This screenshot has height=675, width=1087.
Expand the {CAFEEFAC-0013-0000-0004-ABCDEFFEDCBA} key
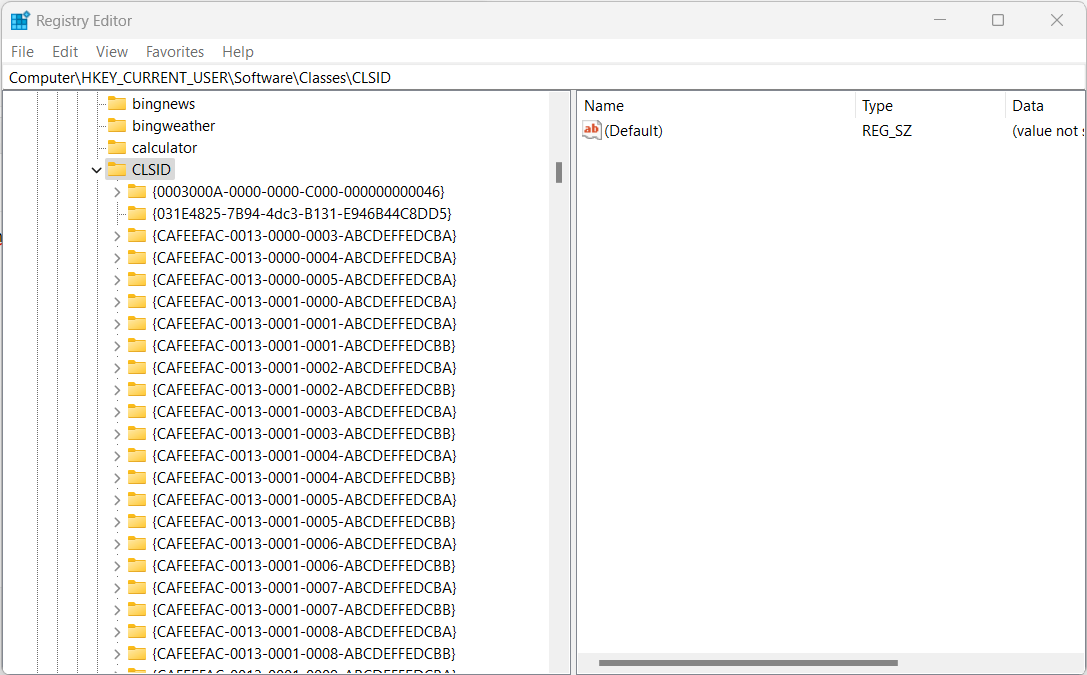[117, 258]
